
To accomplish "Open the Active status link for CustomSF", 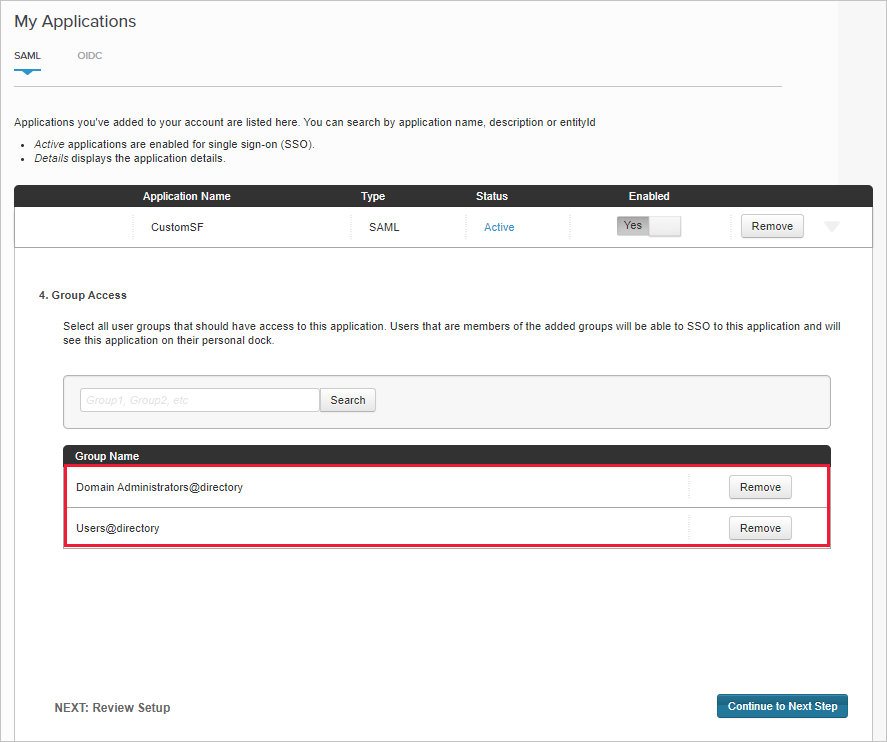I will [x=499, y=227].
